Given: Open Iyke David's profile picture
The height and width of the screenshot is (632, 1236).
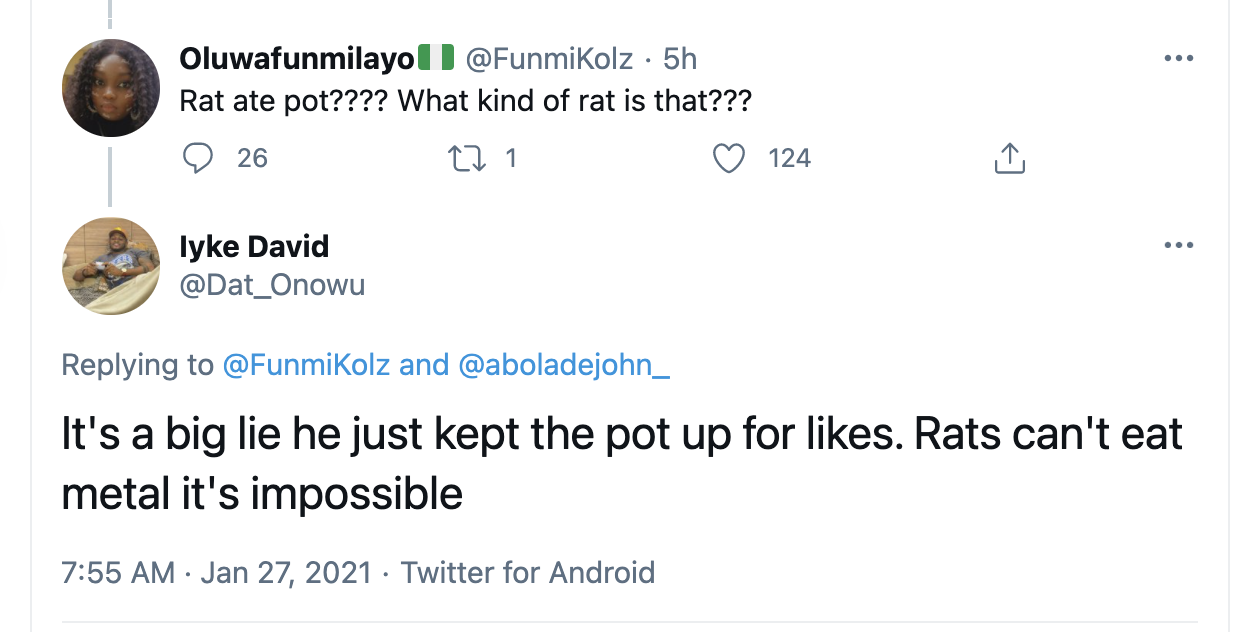Looking at the screenshot, I should tap(111, 266).
